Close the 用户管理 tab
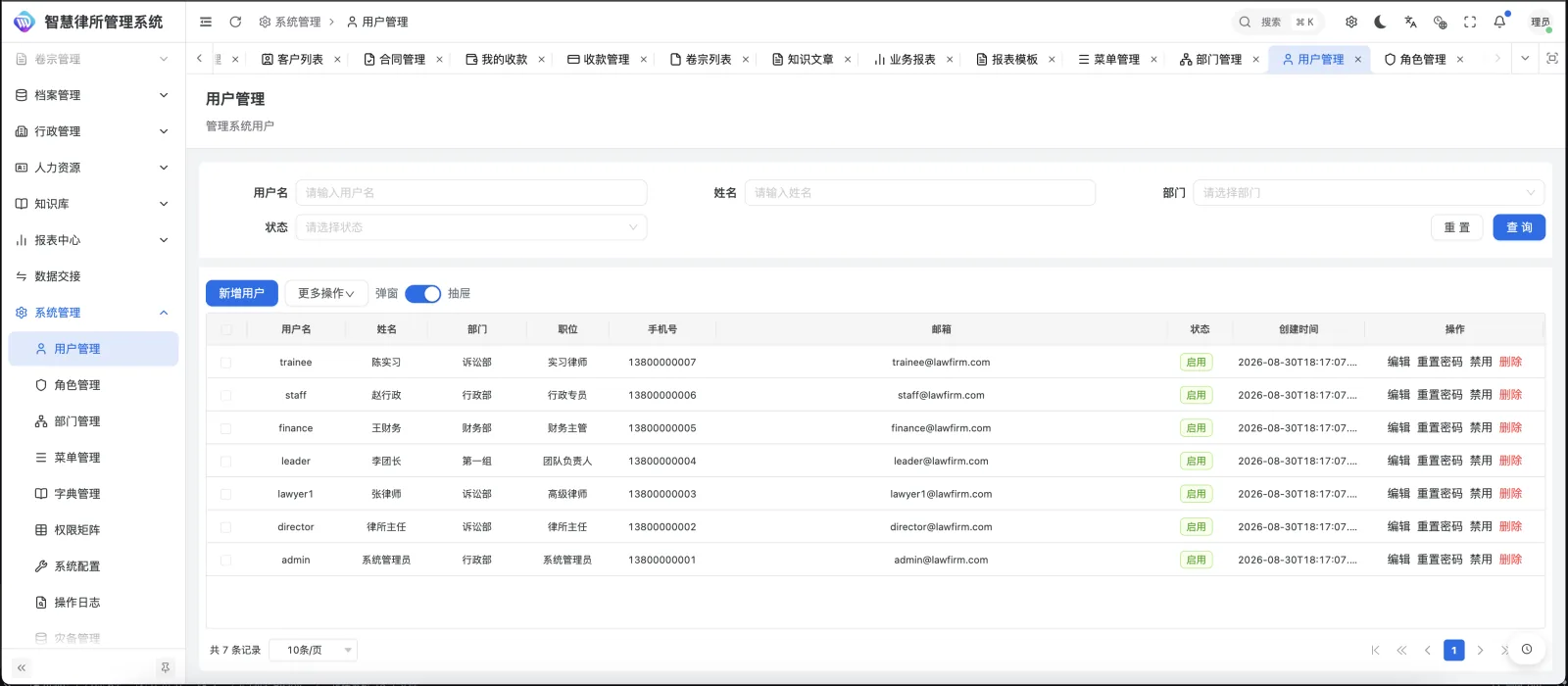Image resolution: width=1568 pixels, height=686 pixels. click(1357, 60)
